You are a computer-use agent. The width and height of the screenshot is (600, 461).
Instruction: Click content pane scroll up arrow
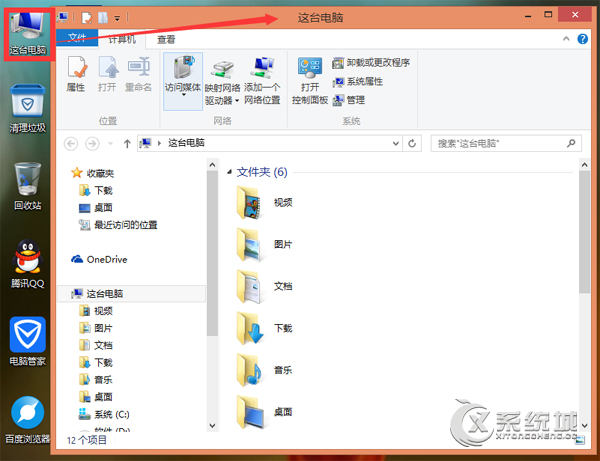click(x=584, y=165)
